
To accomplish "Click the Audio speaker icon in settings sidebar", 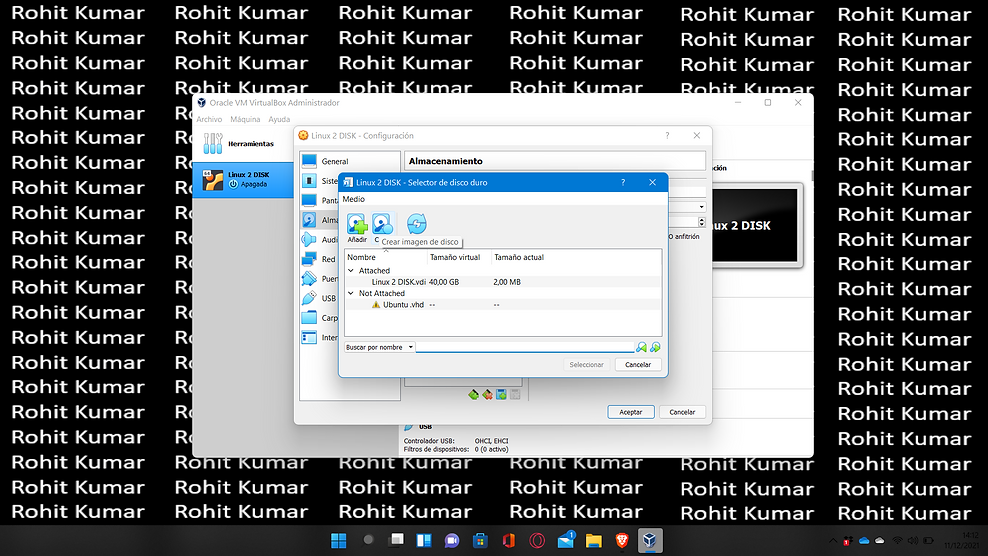I will (x=309, y=240).
